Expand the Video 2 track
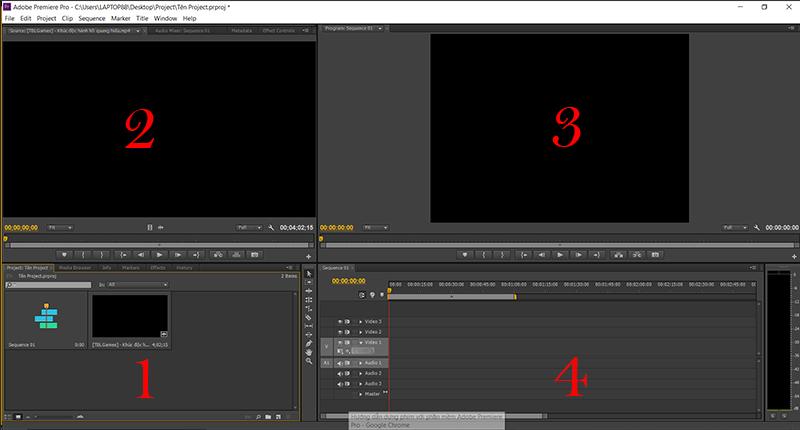 361,332
